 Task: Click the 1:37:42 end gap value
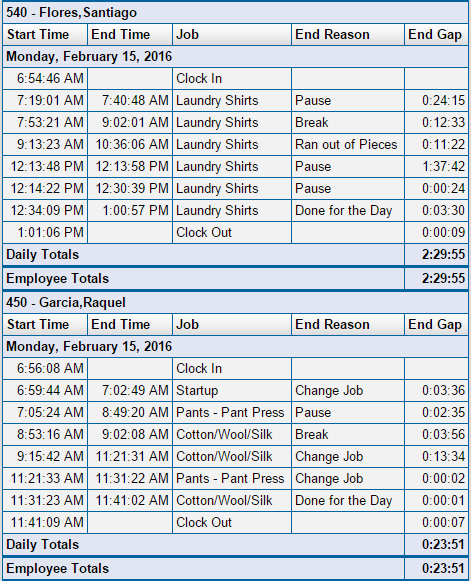pos(436,166)
